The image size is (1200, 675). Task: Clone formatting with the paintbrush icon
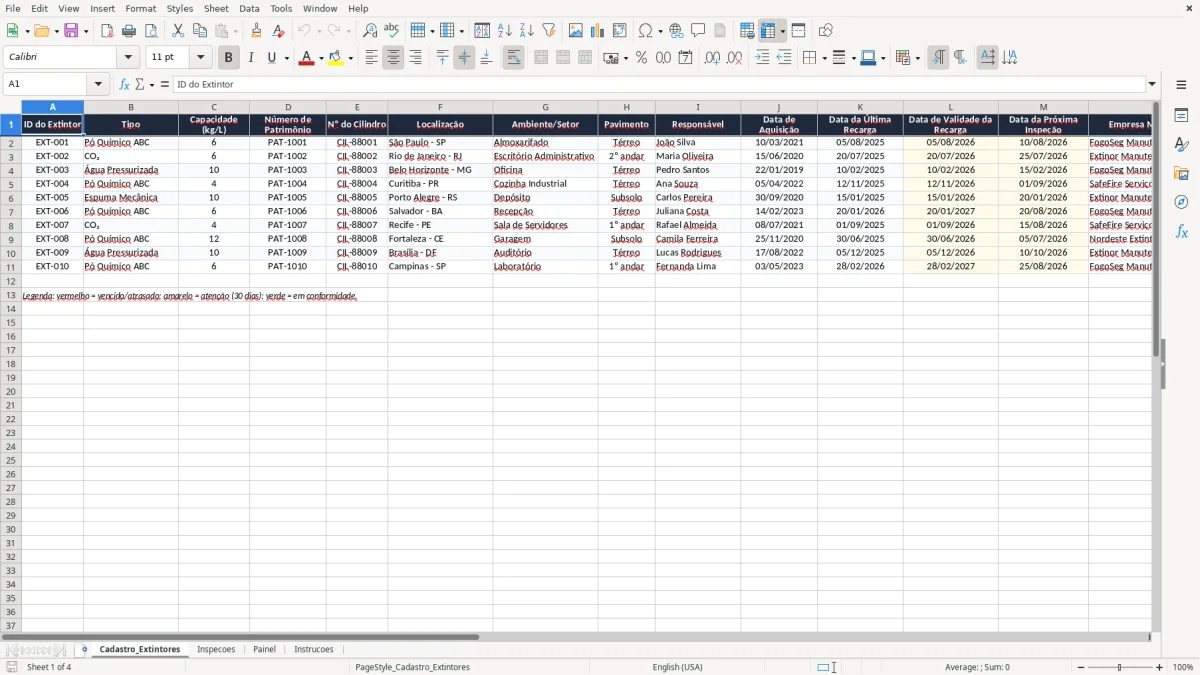[257, 31]
